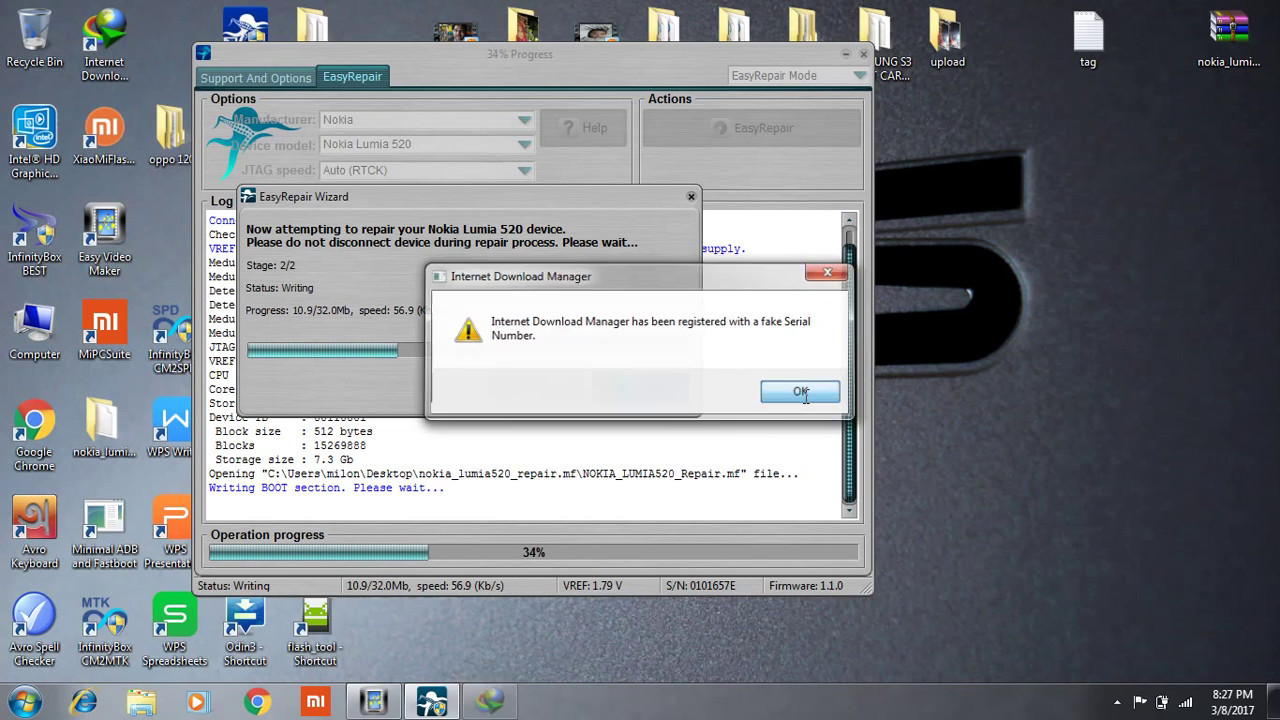Click the EasyRepair Wizard progress bar

coord(336,350)
